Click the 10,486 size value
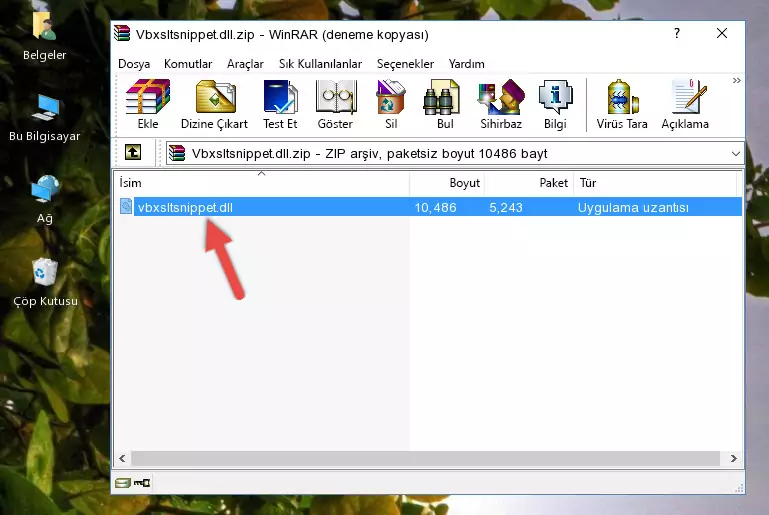769x515 pixels. tap(436, 207)
